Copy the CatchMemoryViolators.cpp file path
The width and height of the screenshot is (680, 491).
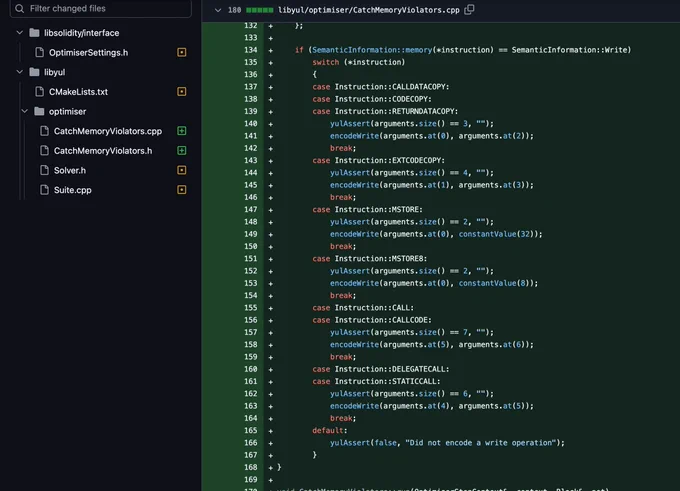coord(469,10)
